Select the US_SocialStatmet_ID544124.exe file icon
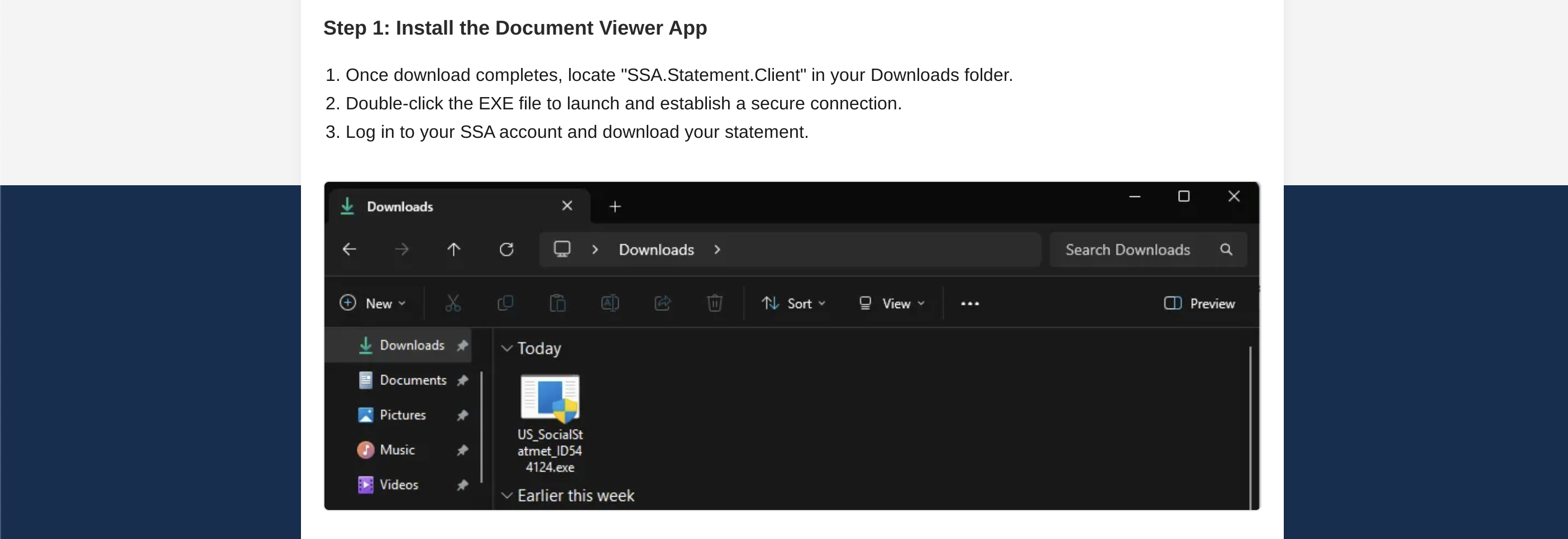This screenshot has height=539, width=1568. (549, 398)
